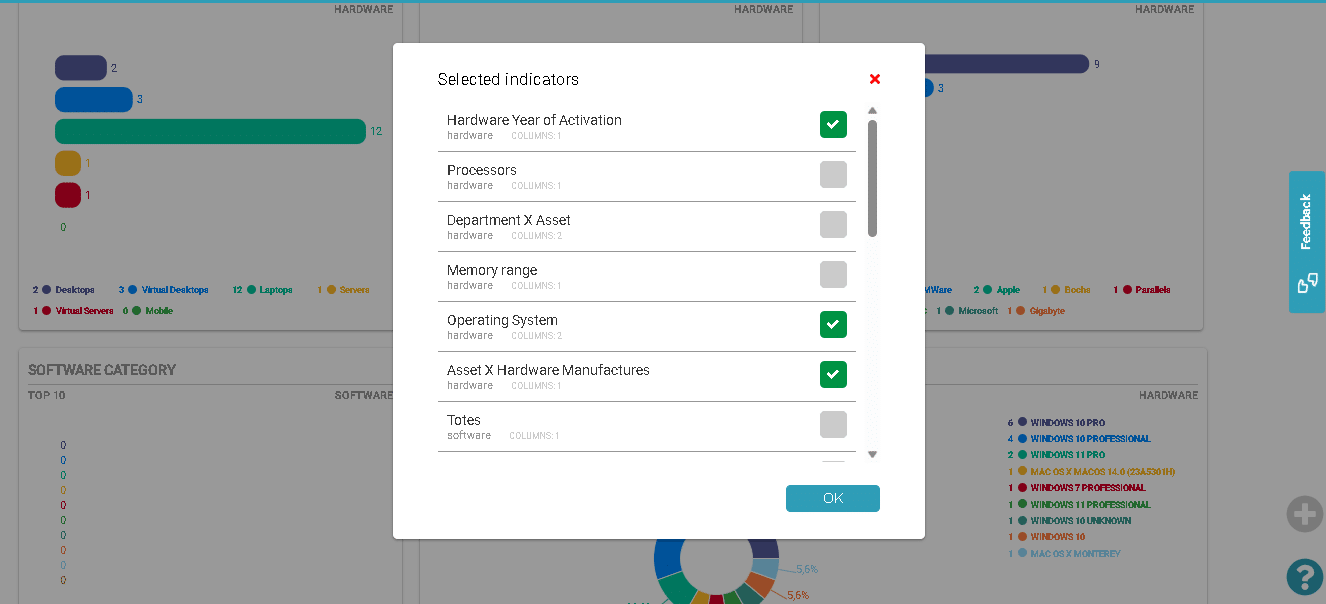
Task: Click the Operating System indicator name
Action: click(x=502, y=320)
